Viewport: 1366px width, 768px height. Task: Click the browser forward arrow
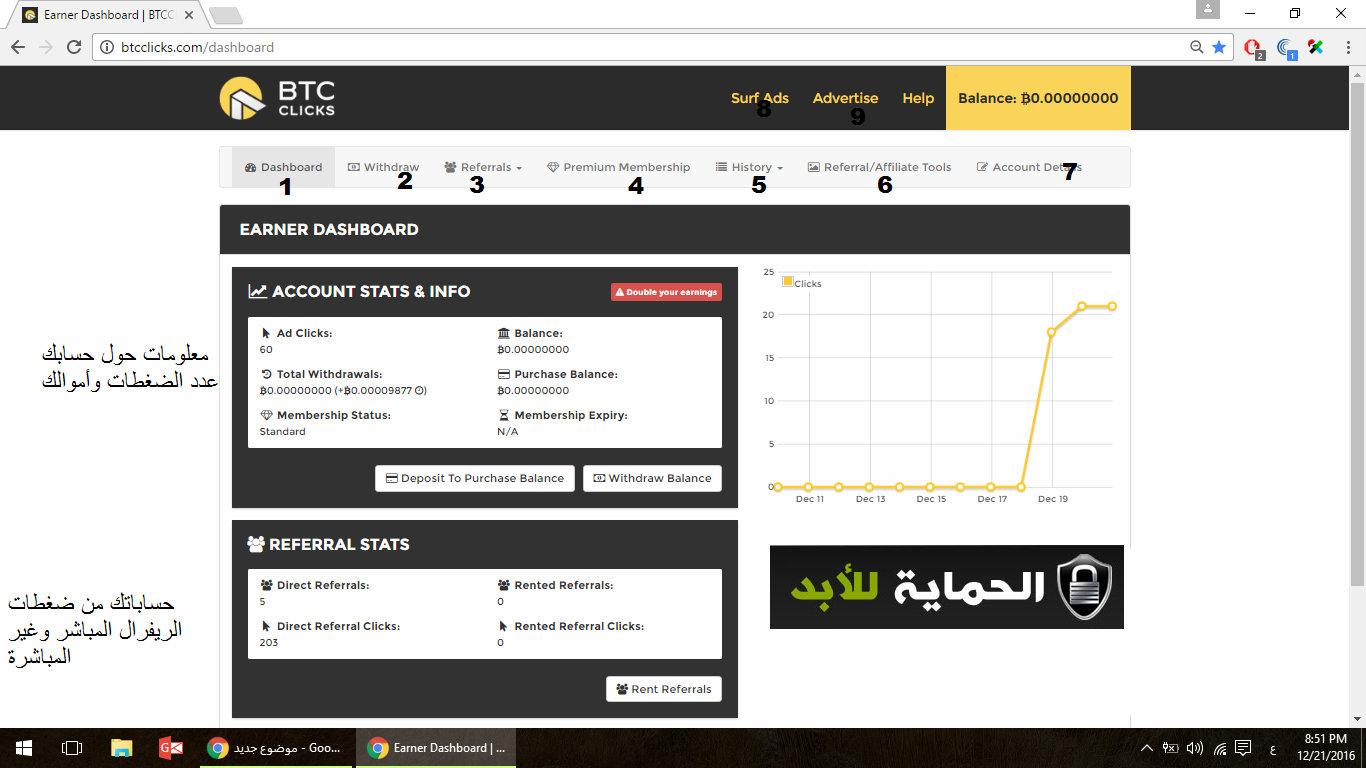click(x=46, y=47)
